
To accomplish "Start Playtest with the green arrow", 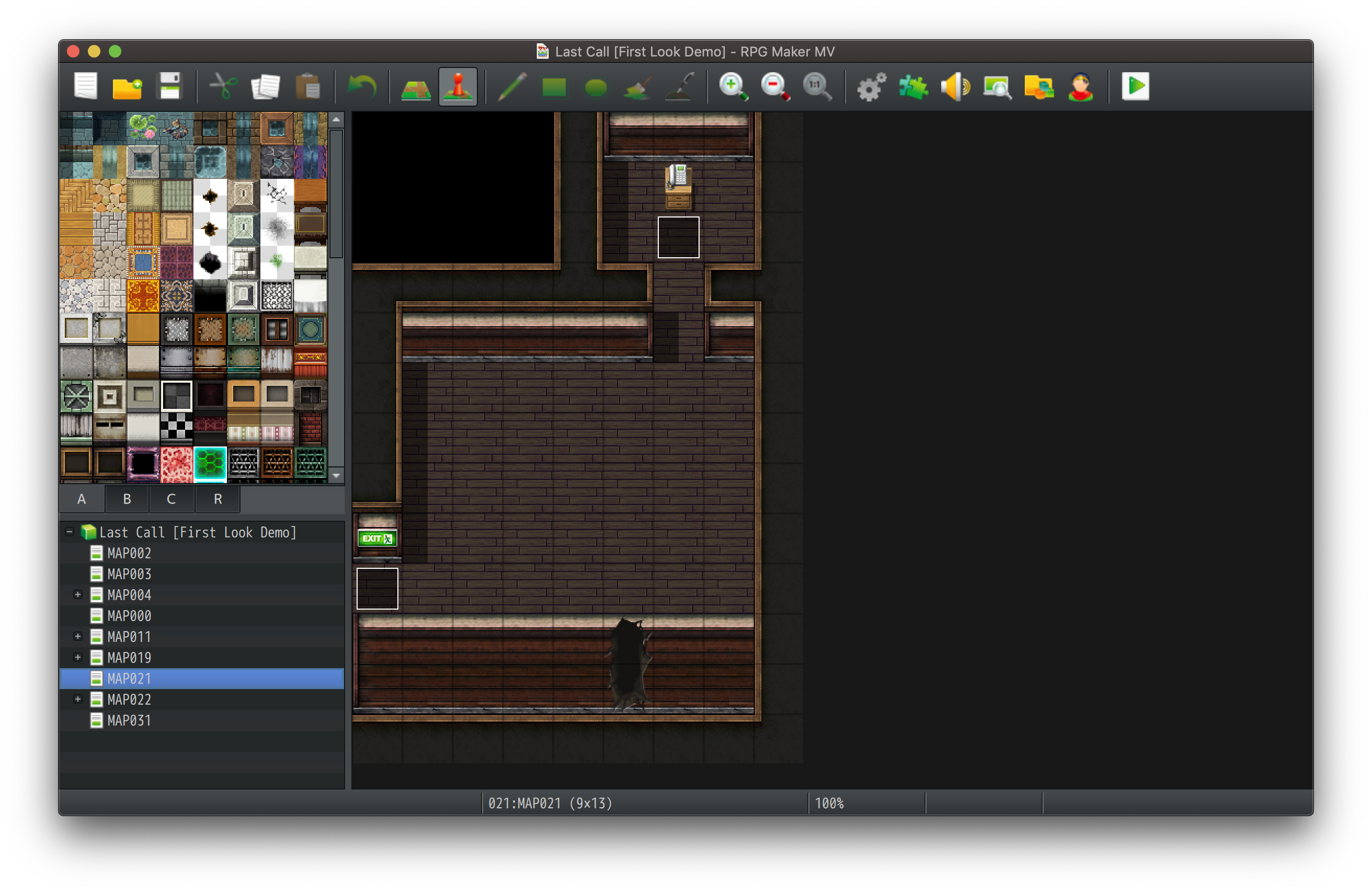I will point(1135,86).
